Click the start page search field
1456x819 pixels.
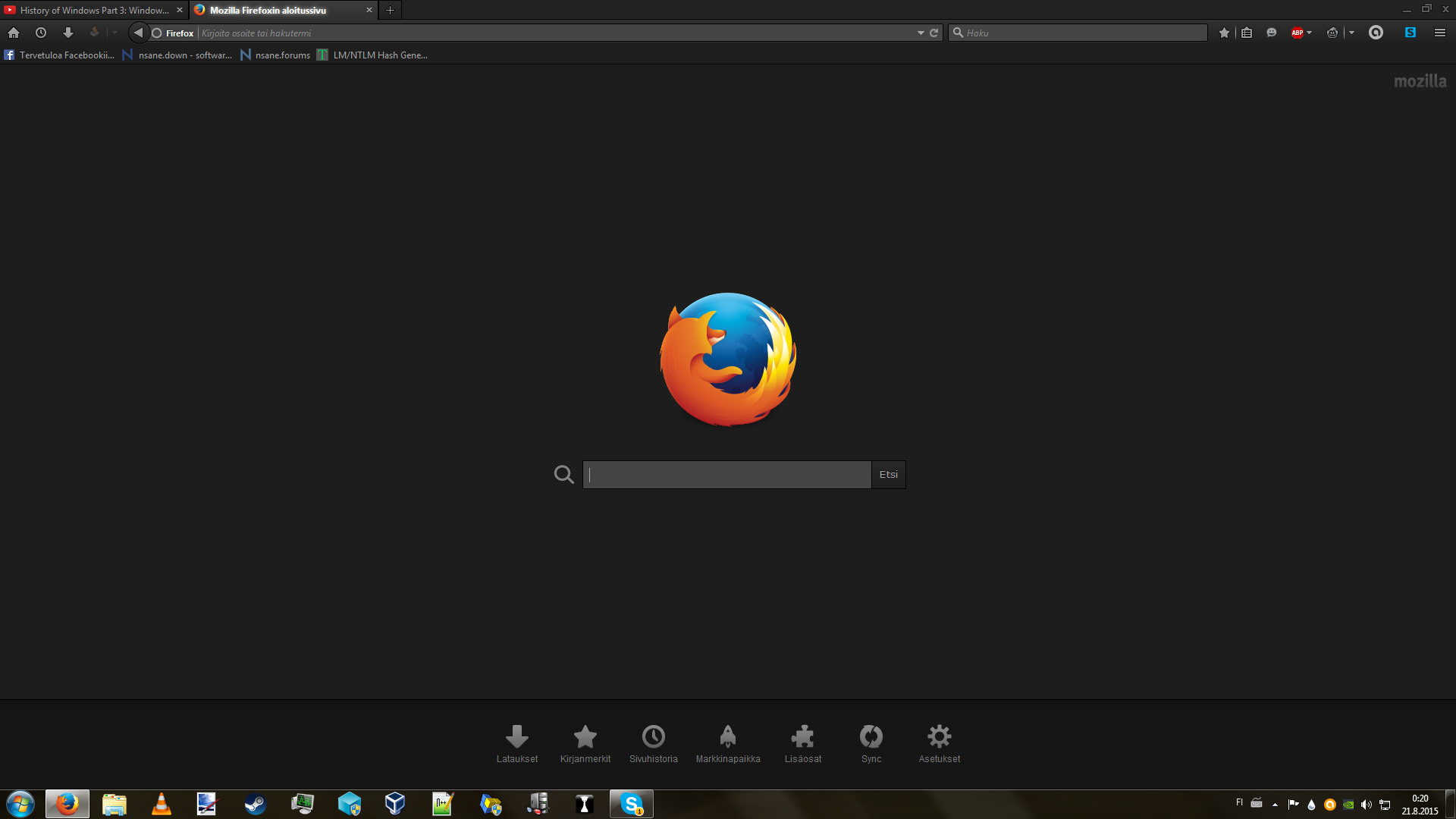point(726,475)
